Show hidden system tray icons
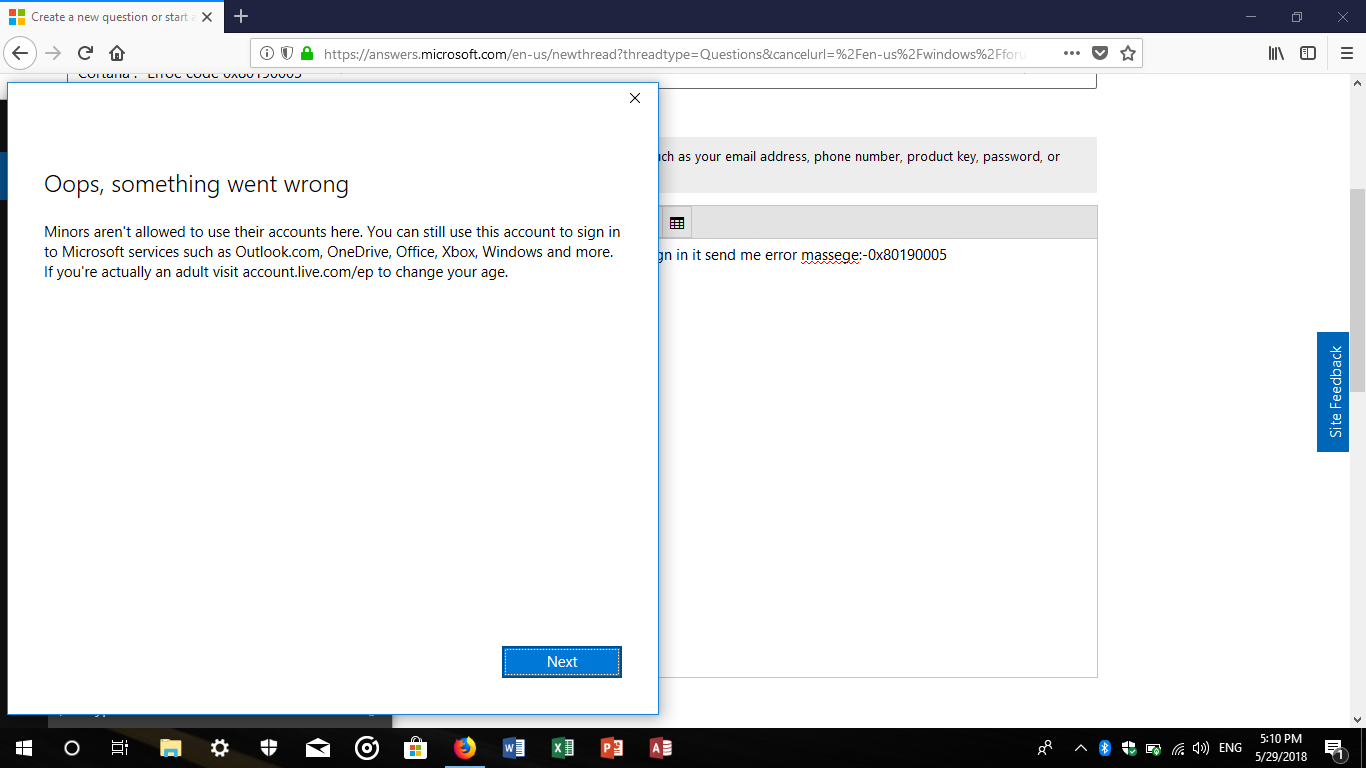Viewport: 1366px width, 768px height. [1081, 748]
